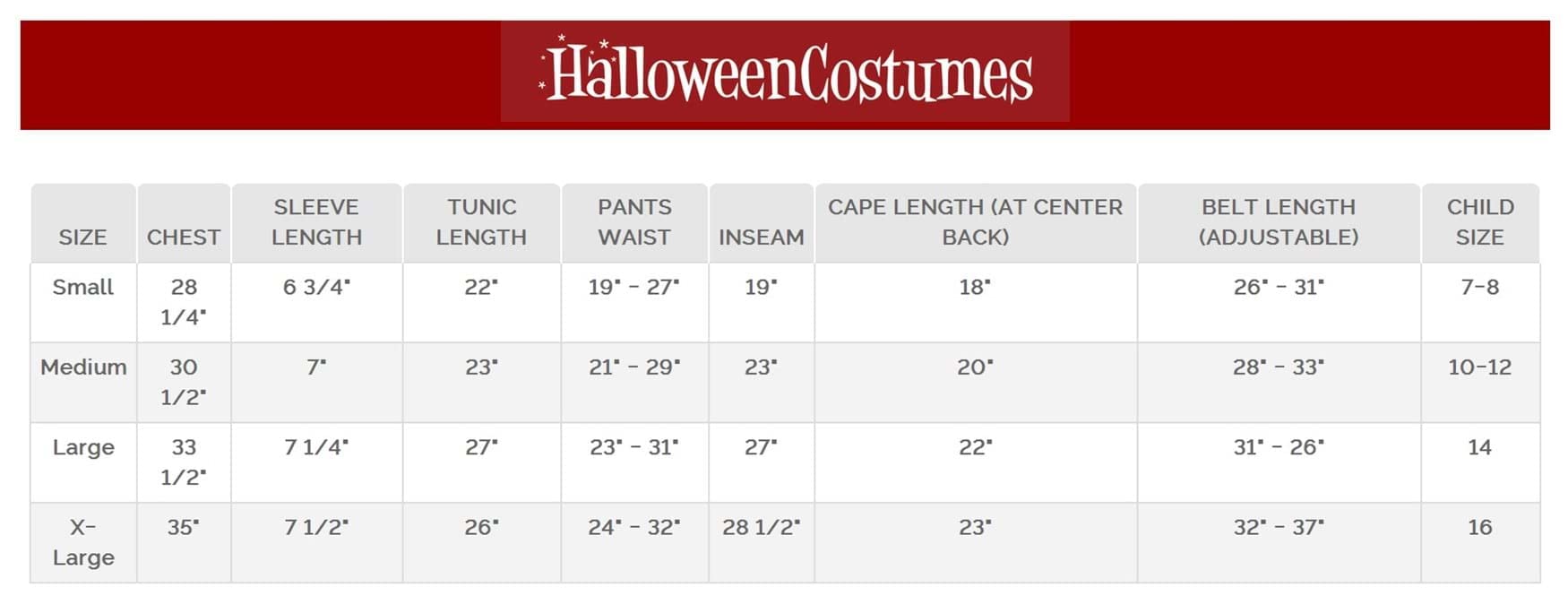Select the PANTS WAIST column header
1568x613 pixels.
pyautogui.click(x=634, y=222)
